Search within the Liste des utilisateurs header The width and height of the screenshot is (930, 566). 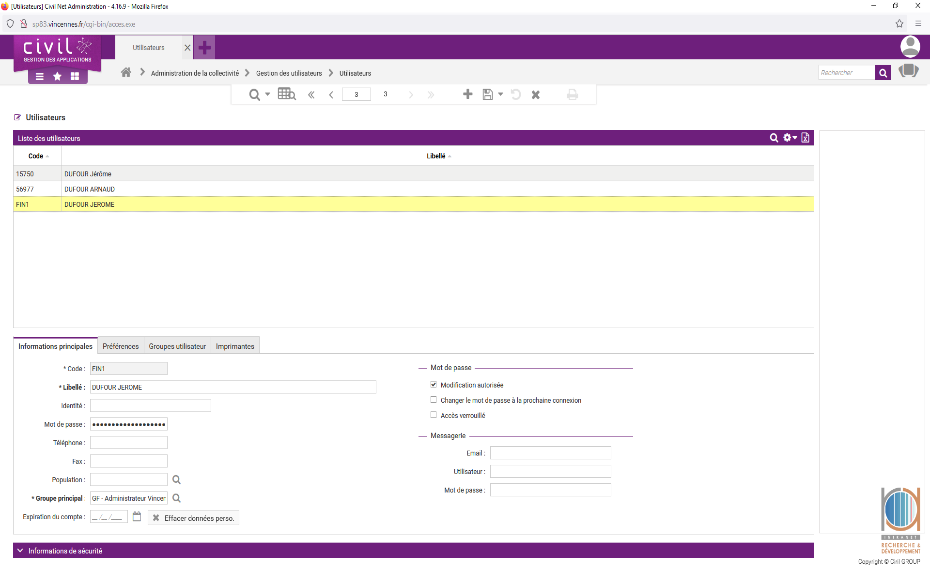774,138
